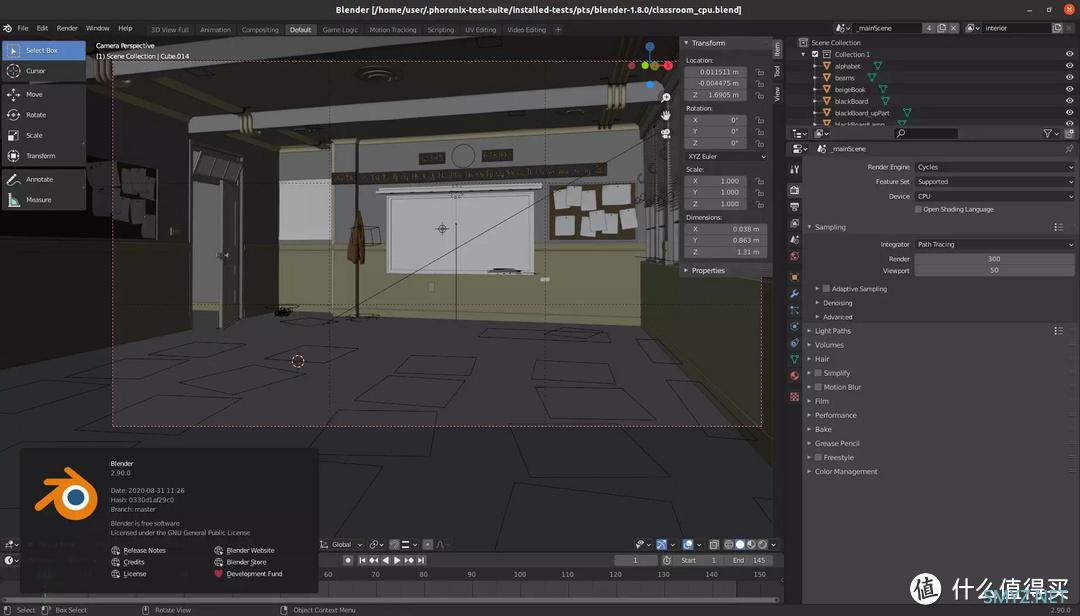The image size is (1080, 616).
Task: Open the World properties tab icon
Action: click(794, 256)
